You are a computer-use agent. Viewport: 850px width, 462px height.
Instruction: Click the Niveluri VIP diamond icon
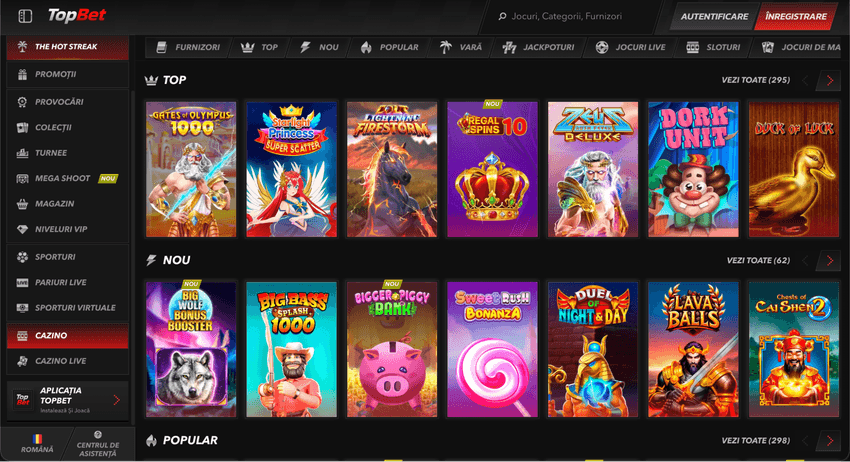tap(22, 229)
